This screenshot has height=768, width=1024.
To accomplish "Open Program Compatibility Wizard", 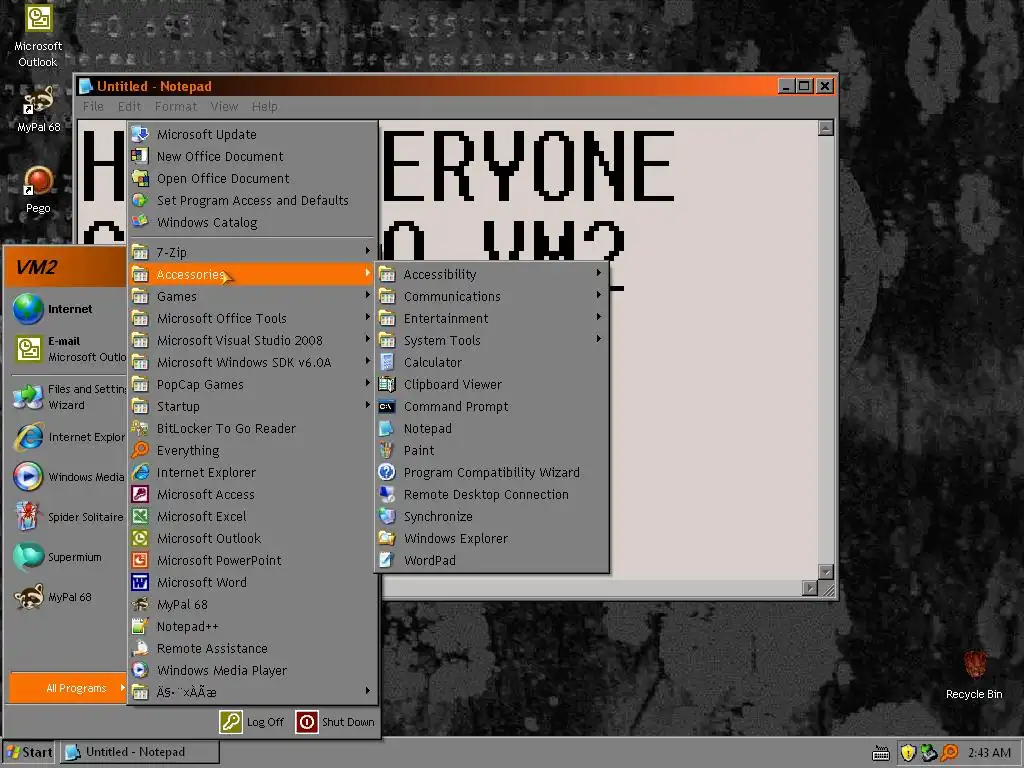I will [491, 472].
